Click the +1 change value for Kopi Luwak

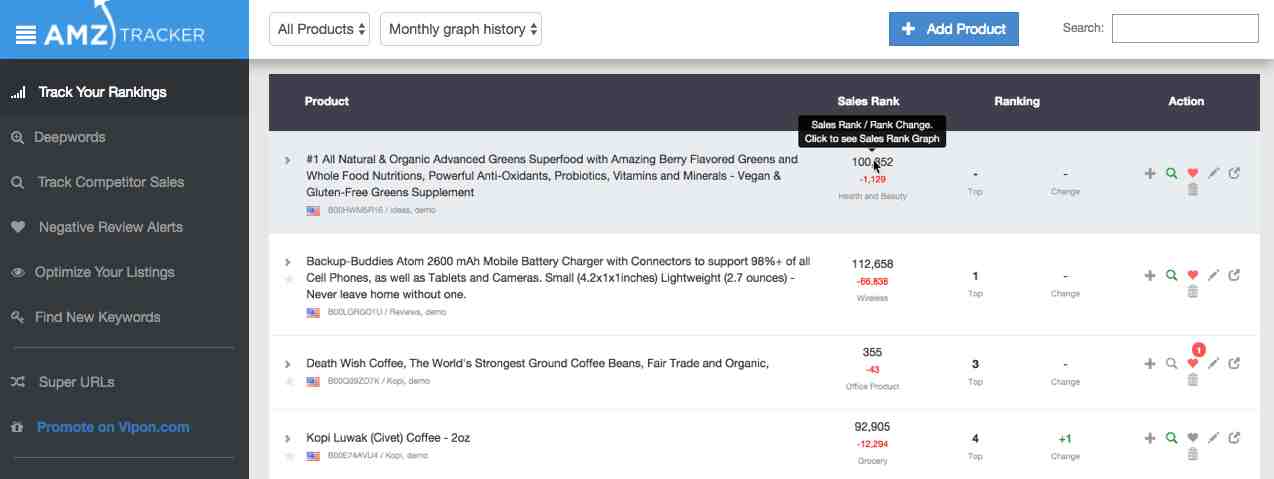[x=1065, y=439]
